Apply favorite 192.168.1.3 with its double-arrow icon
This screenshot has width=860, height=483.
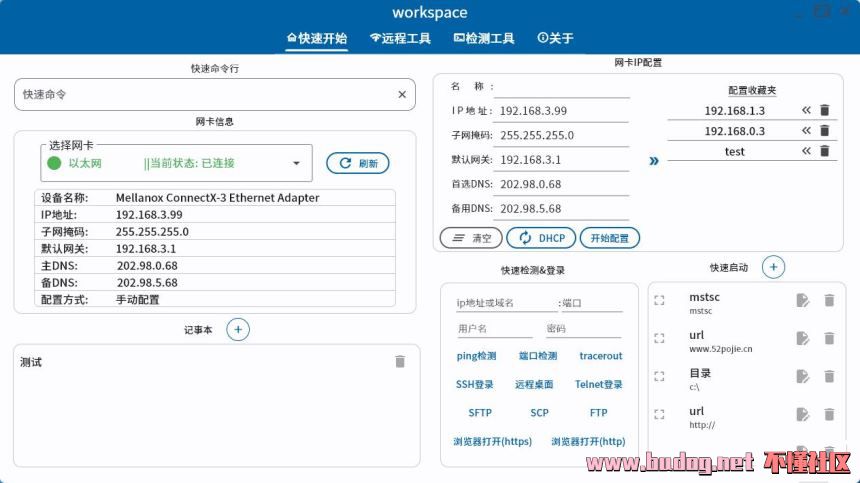[806, 110]
